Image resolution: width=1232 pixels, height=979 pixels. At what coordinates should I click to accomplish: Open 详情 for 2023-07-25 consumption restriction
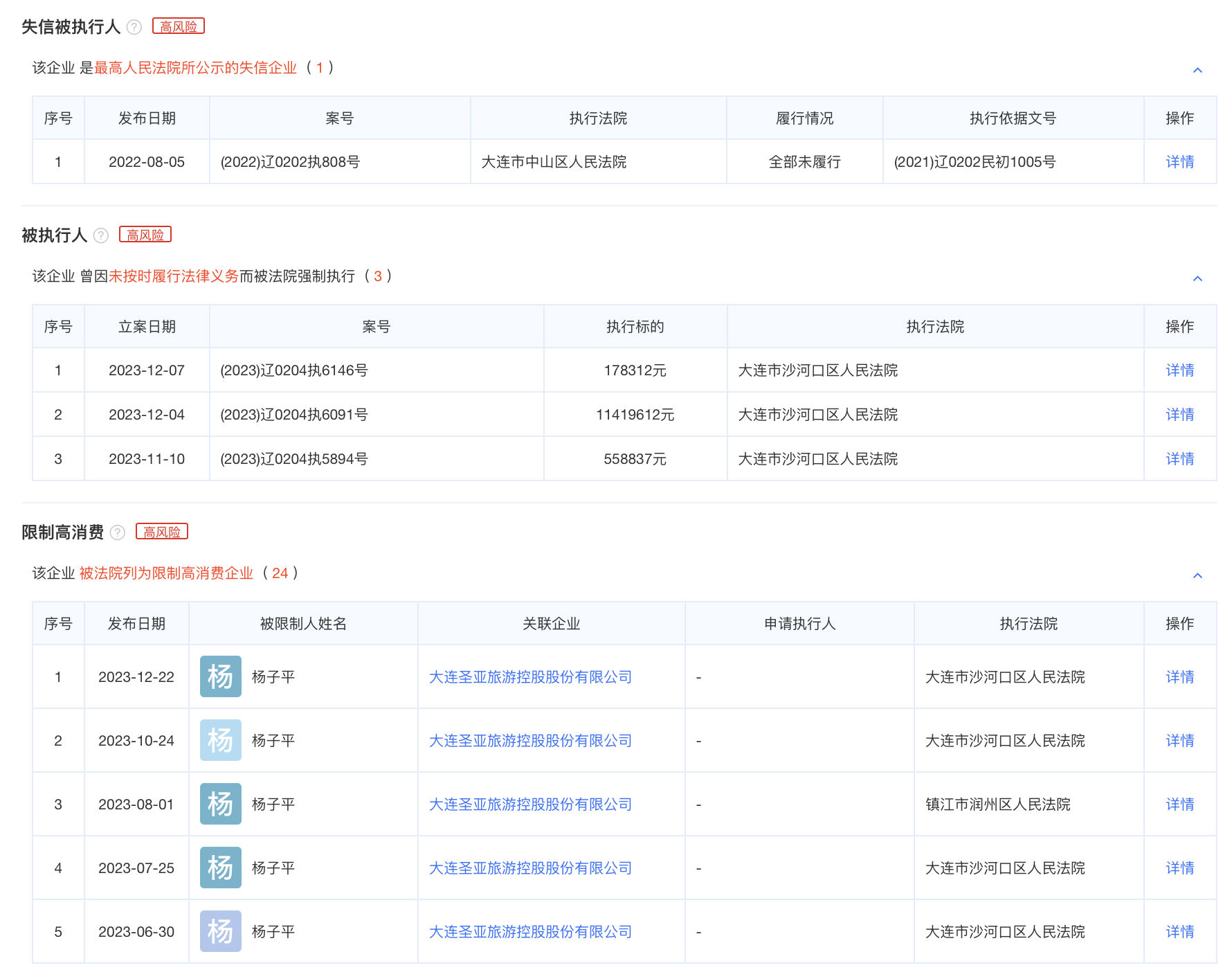[1180, 868]
